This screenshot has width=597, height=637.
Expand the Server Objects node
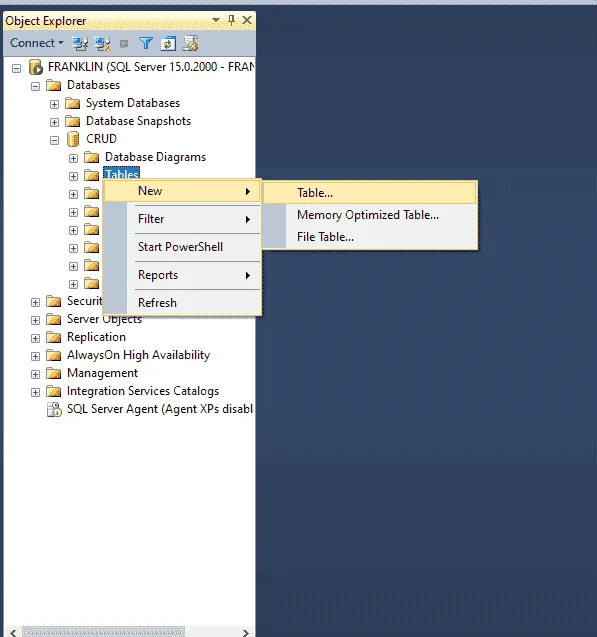pyautogui.click(x=35, y=320)
